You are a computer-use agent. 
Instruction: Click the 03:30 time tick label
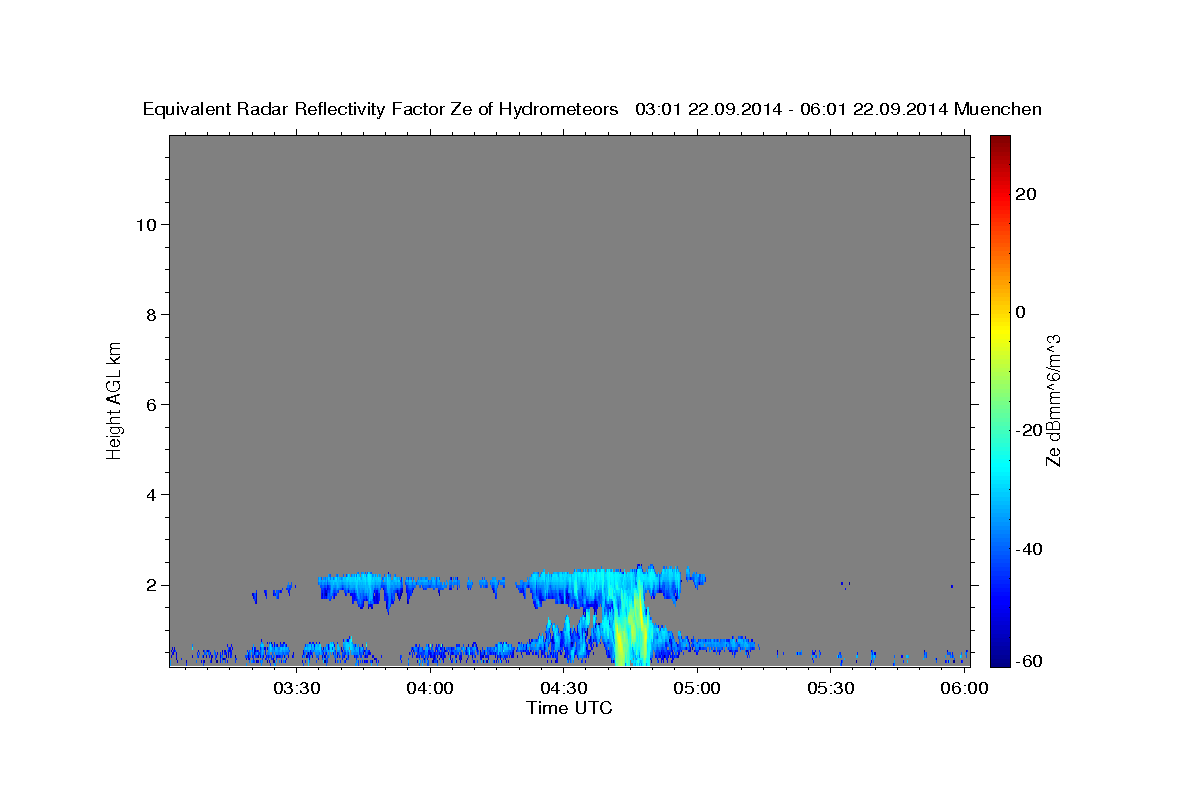[x=297, y=688]
